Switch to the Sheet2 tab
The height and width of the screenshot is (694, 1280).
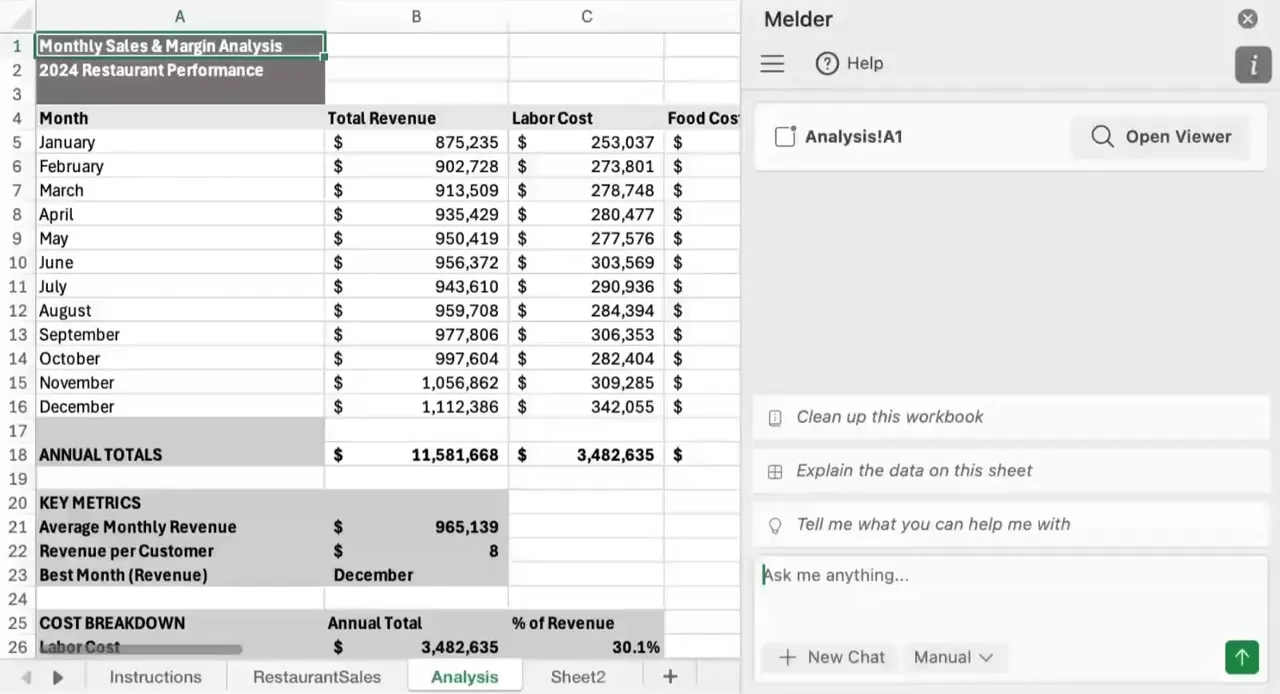point(578,677)
